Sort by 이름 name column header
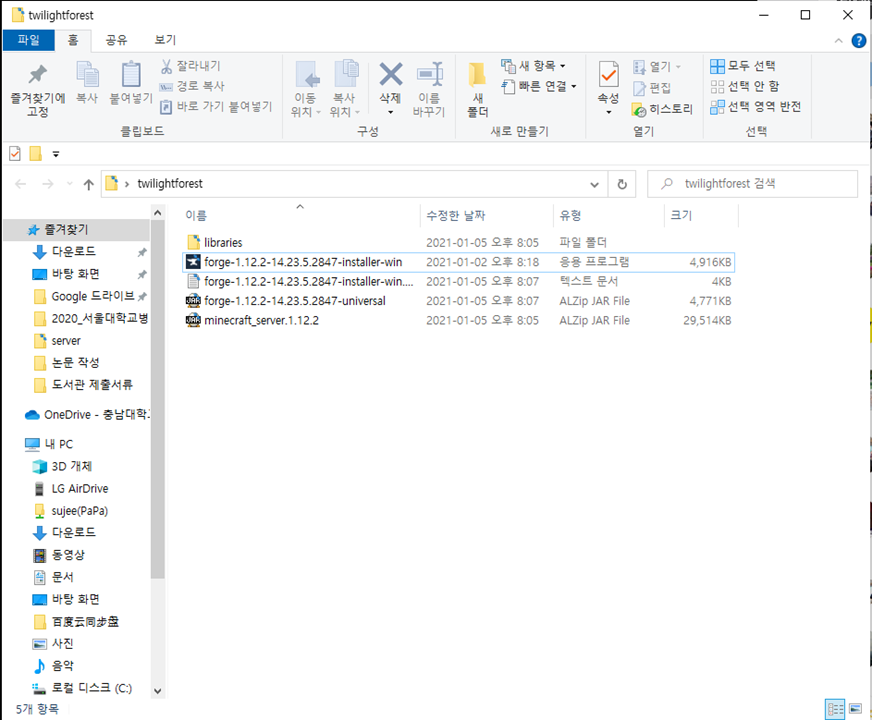Screen dimensions: 872x720 pos(300,216)
